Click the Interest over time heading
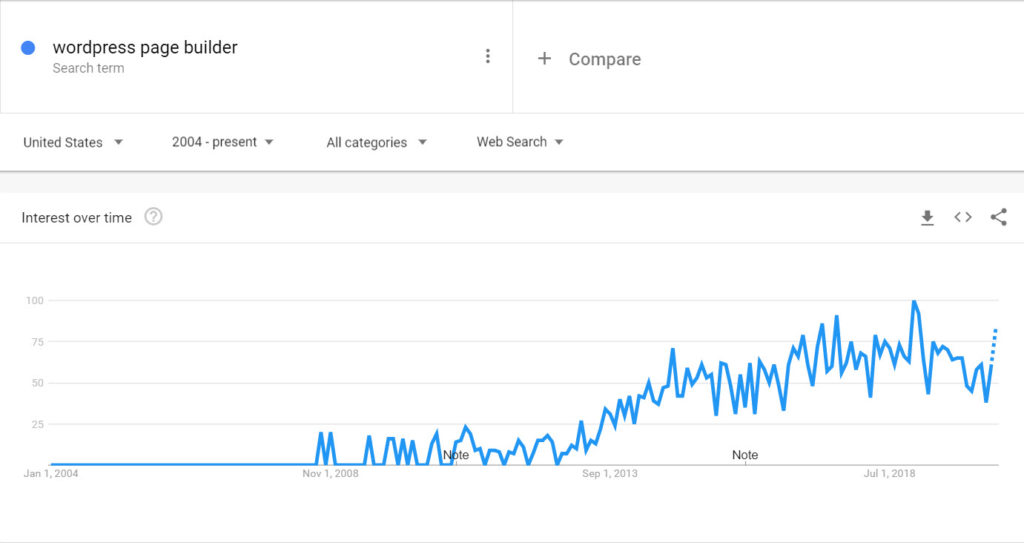Viewport: 1024px width, 543px height. [76, 218]
